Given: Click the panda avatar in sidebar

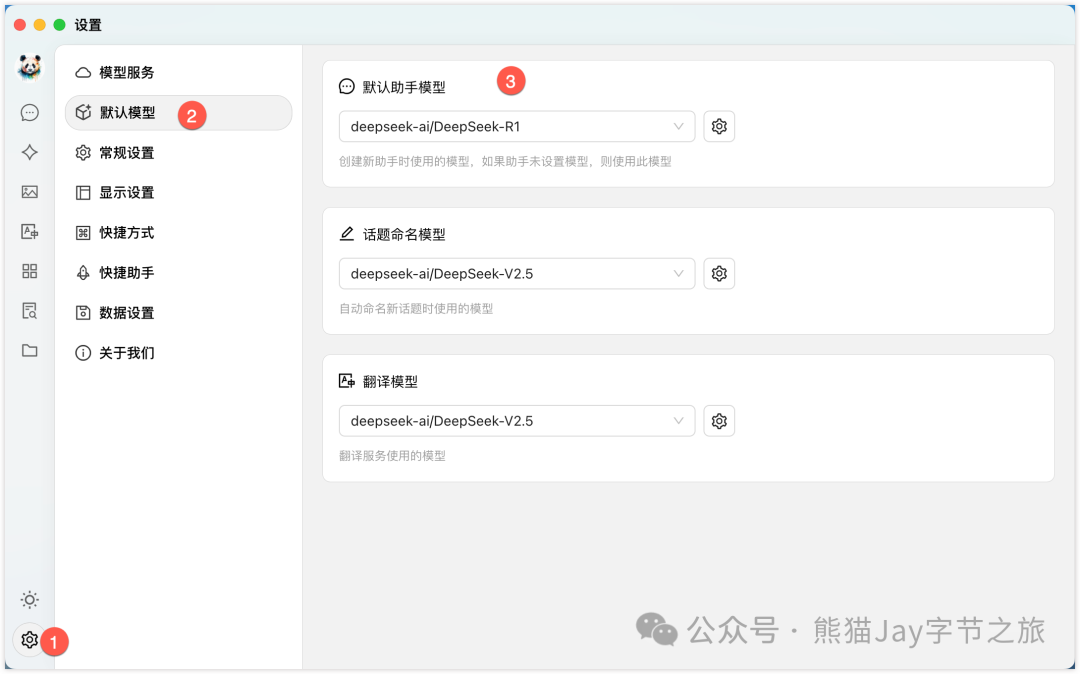Looking at the screenshot, I should (x=29, y=68).
